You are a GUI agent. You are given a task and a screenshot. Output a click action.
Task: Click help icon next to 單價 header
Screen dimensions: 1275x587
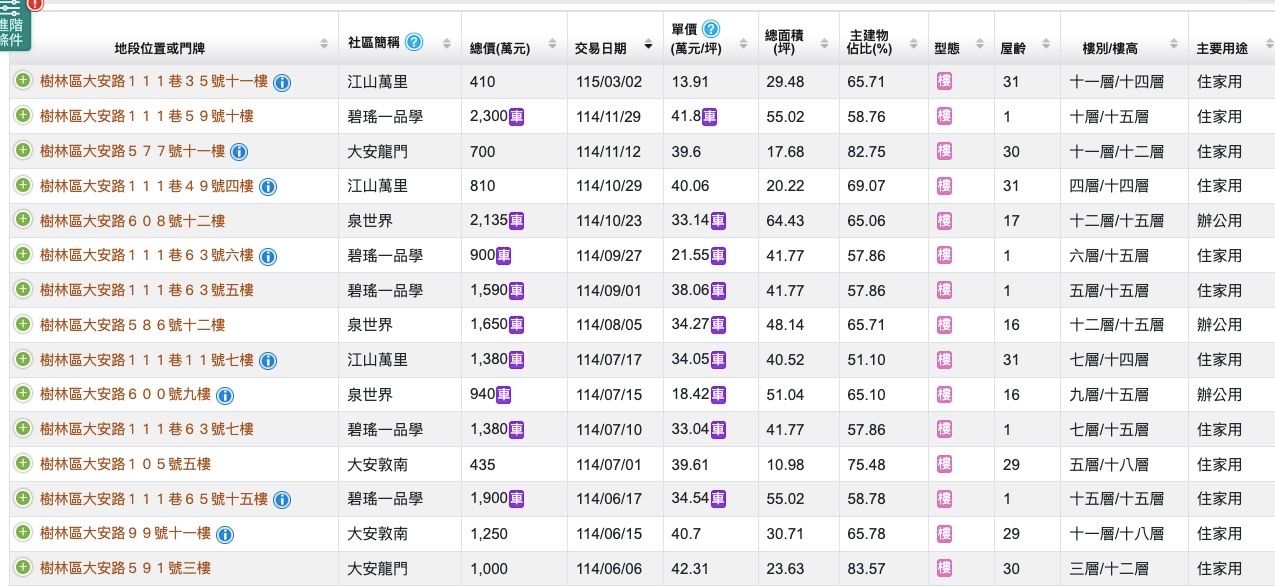click(711, 29)
